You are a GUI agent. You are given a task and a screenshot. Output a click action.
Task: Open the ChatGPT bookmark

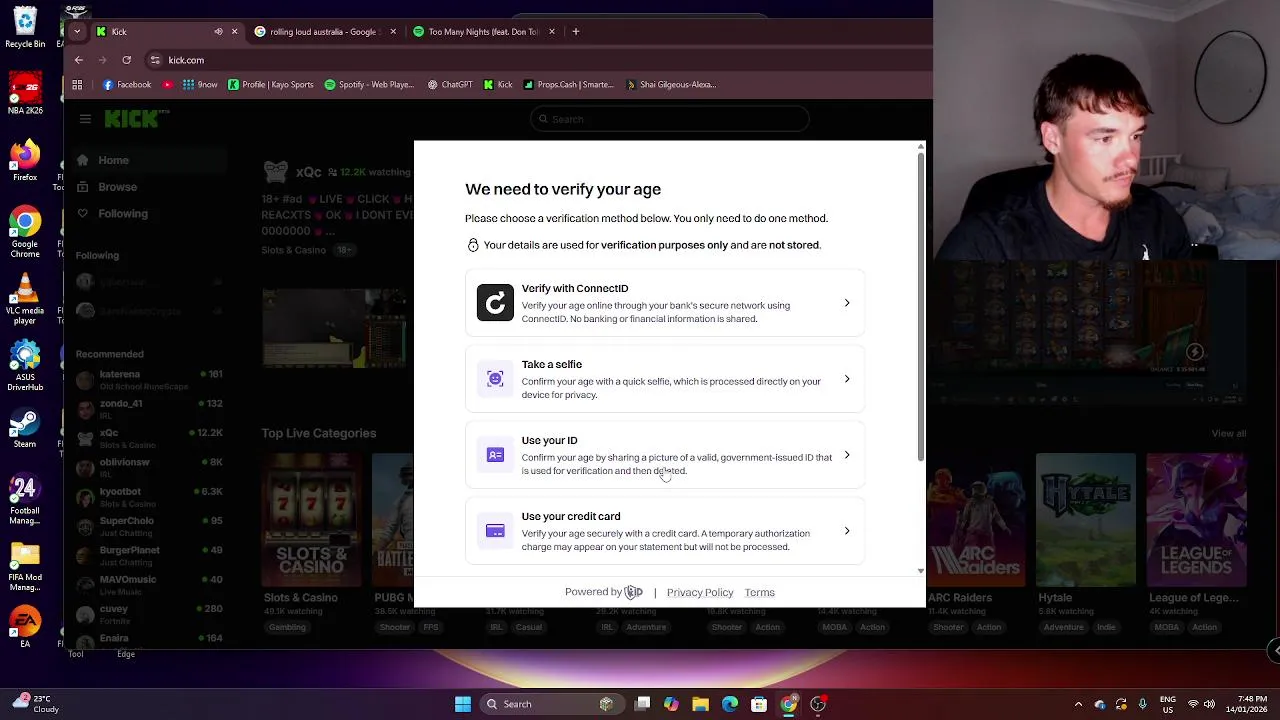(450, 85)
